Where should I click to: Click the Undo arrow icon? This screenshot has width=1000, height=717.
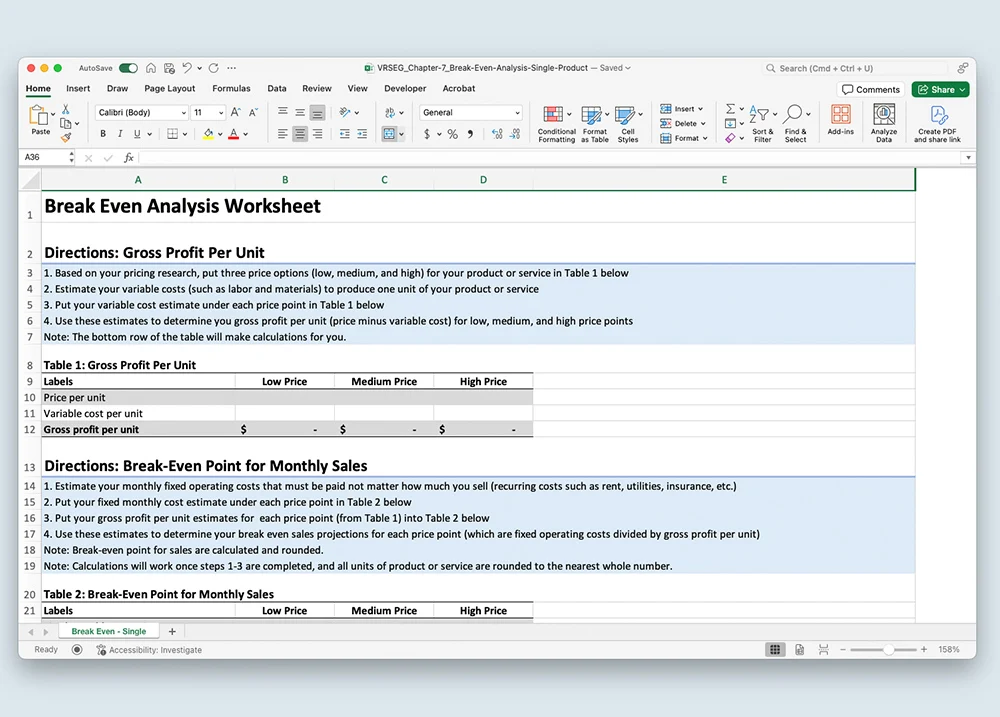[x=187, y=68]
